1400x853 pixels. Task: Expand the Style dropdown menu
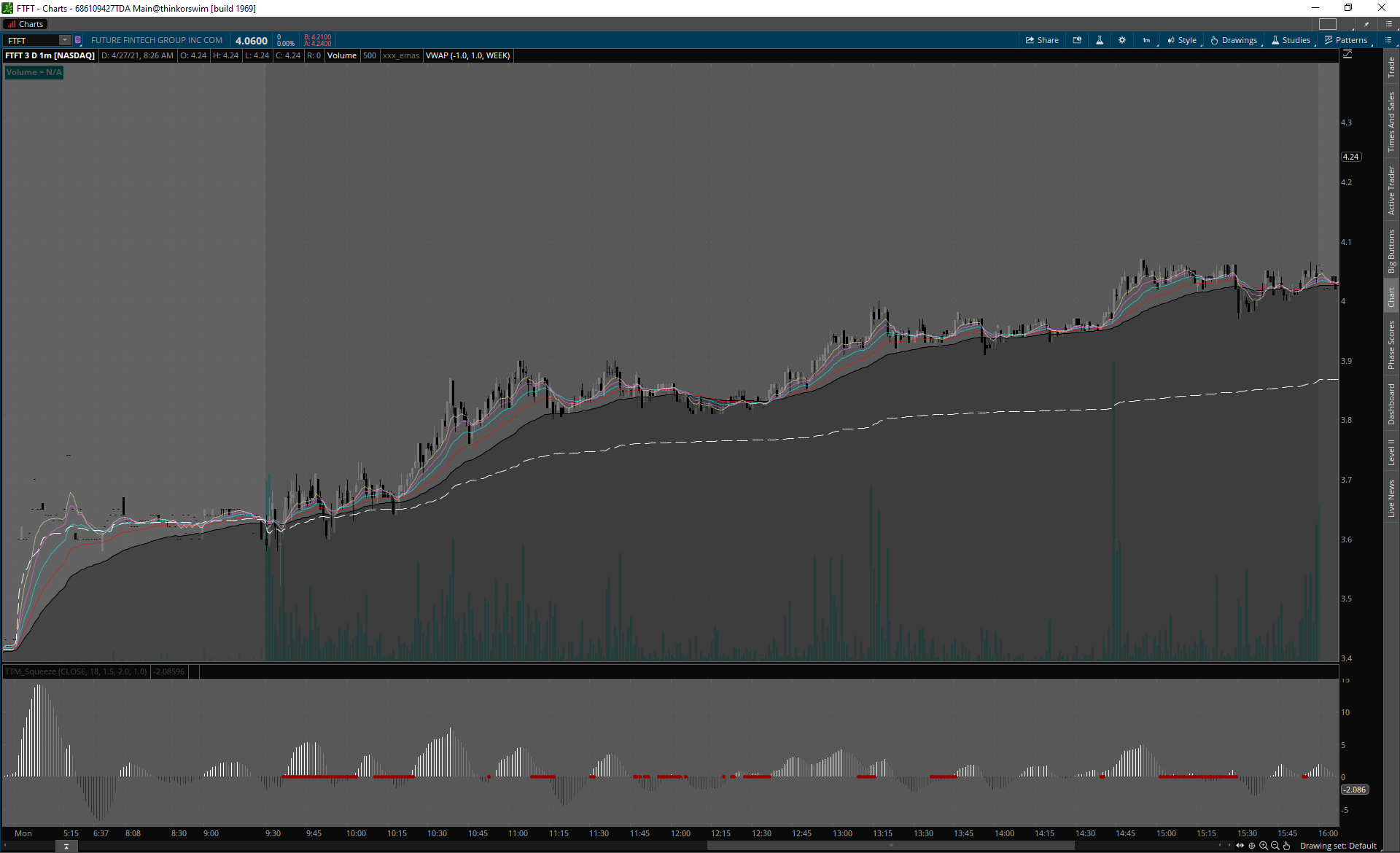(x=1182, y=40)
